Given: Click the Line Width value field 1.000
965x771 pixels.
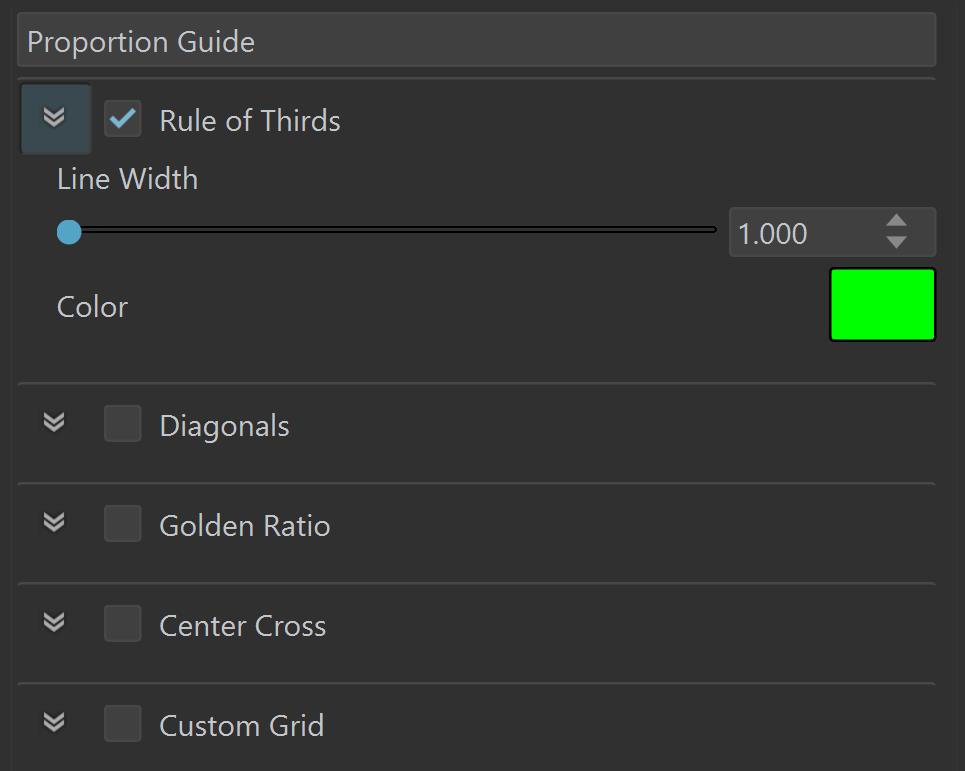Looking at the screenshot, I should (x=806, y=233).
